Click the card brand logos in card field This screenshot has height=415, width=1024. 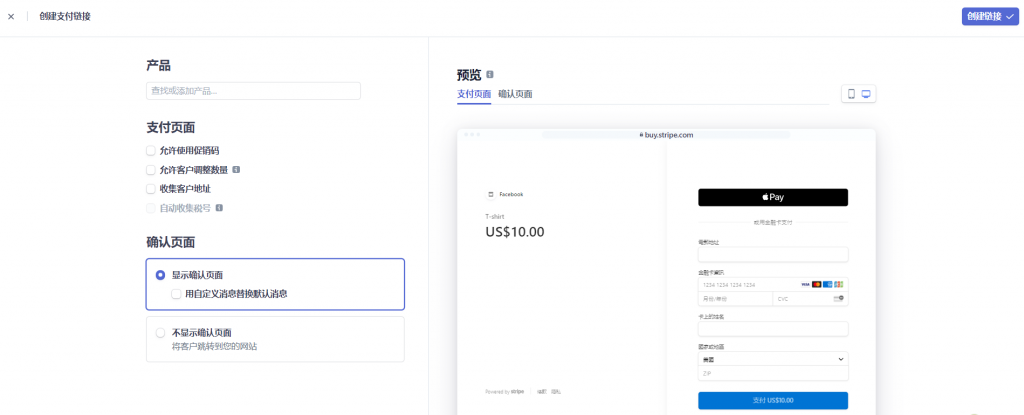click(x=822, y=284)
